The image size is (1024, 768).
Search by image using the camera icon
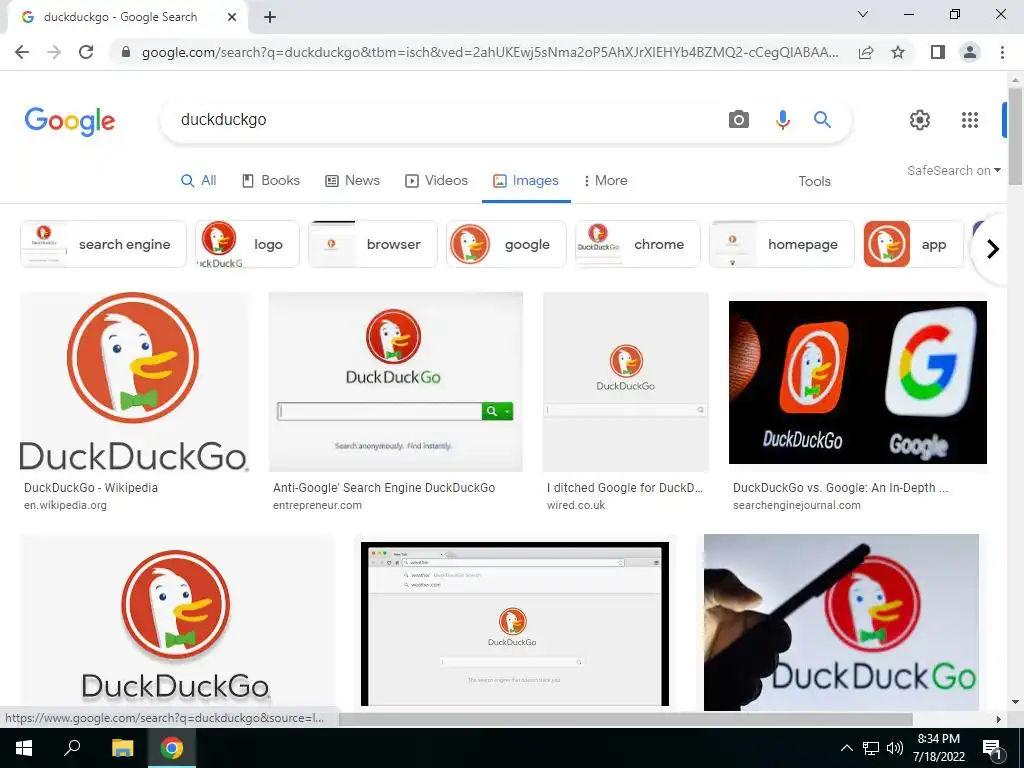tap(739, 120)
